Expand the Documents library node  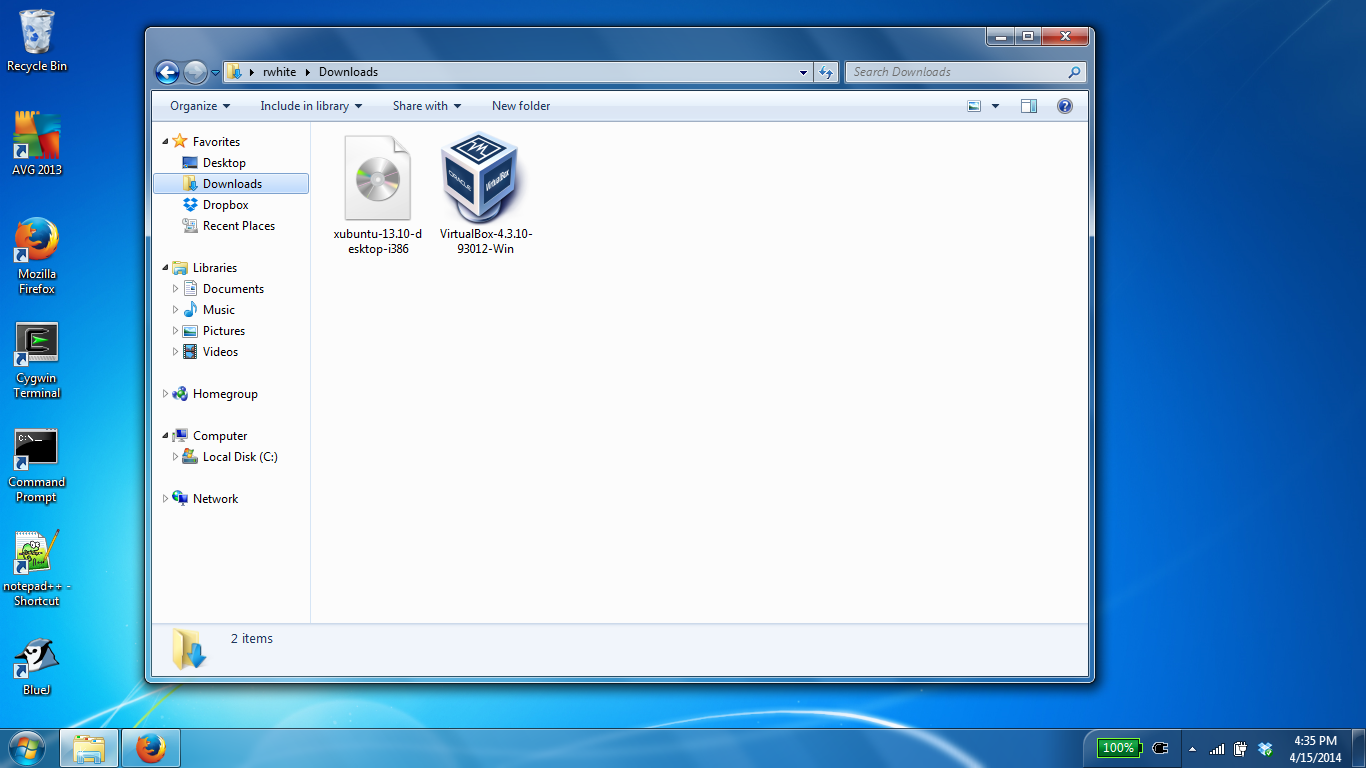176,289
